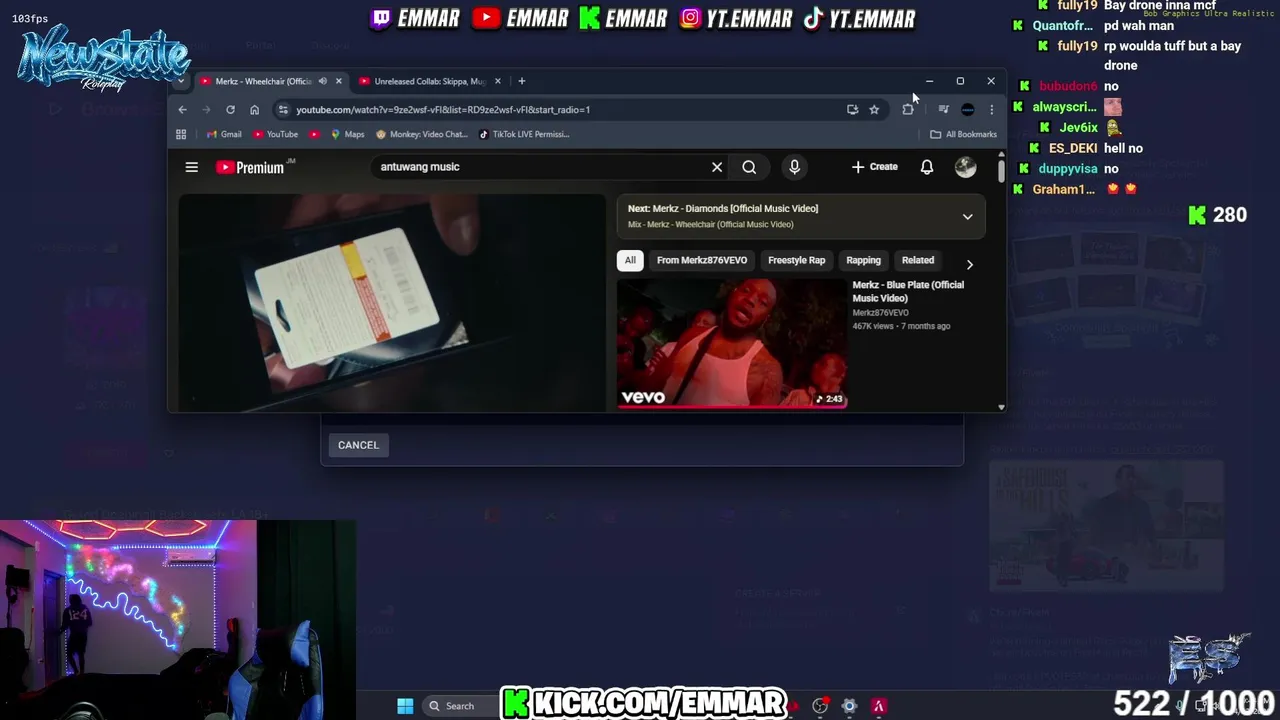Click the YouTube address bar URL

443,110
